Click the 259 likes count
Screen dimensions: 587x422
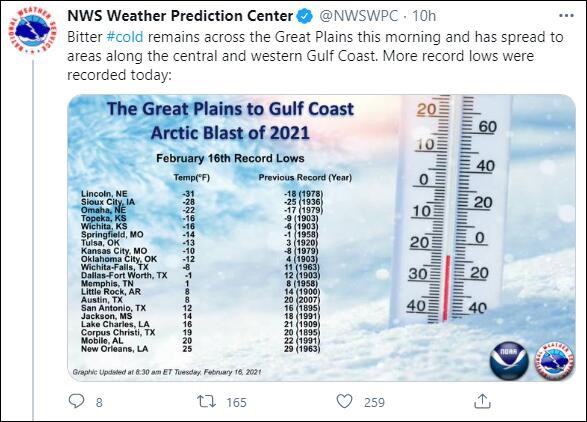tap(374, 402)
